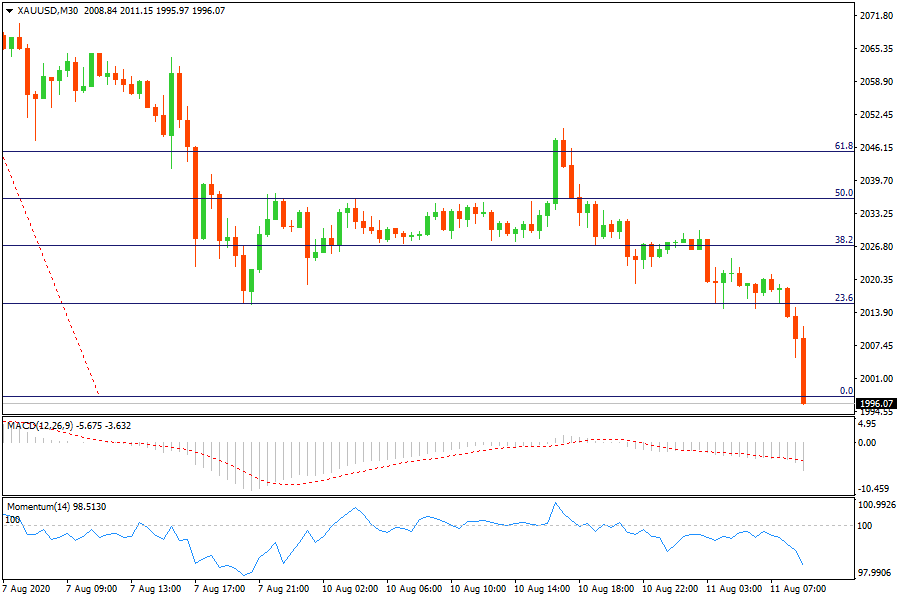Click the 10 Aug 14:00 time label
The image size is (900, 600).
543,589
